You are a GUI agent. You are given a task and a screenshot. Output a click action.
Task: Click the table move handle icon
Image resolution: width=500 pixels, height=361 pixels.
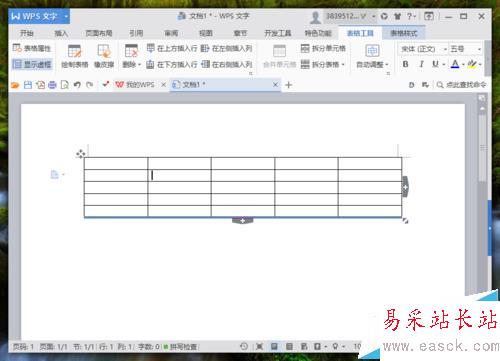pos(80,154)
